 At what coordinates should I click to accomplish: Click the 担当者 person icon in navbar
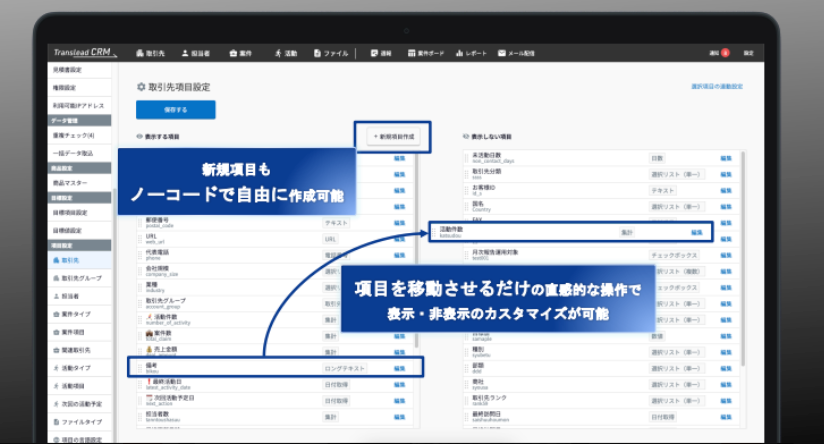[x=185, y=53]
